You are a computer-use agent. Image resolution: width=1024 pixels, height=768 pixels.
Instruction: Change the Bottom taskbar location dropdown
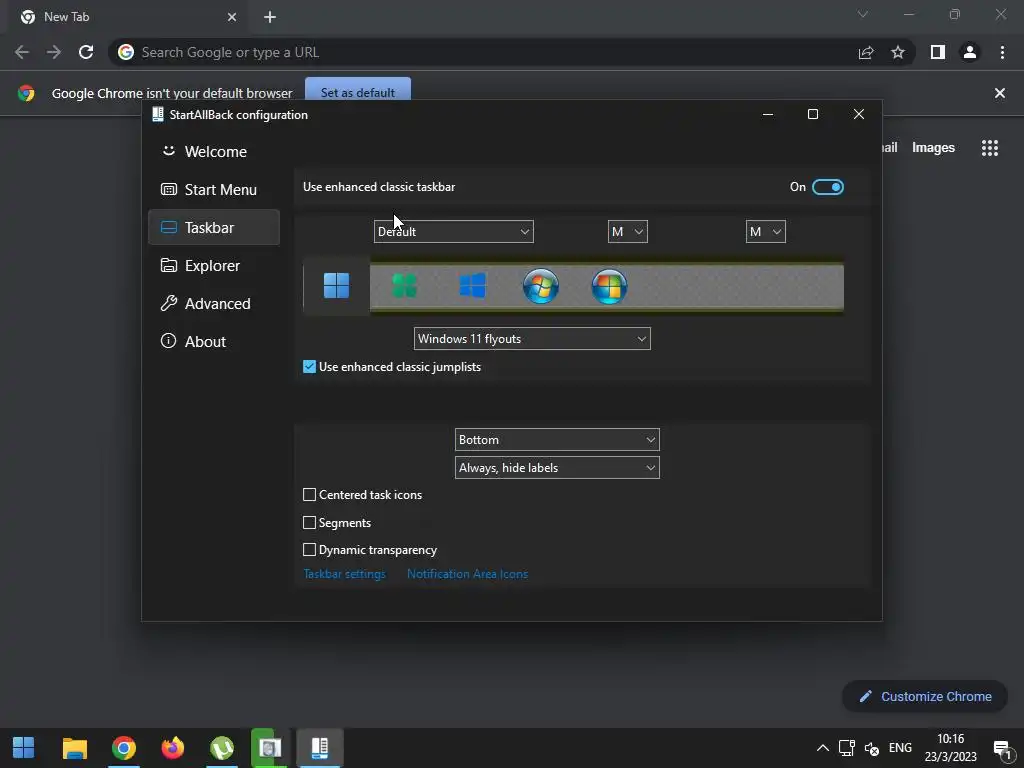coord(557,440)
